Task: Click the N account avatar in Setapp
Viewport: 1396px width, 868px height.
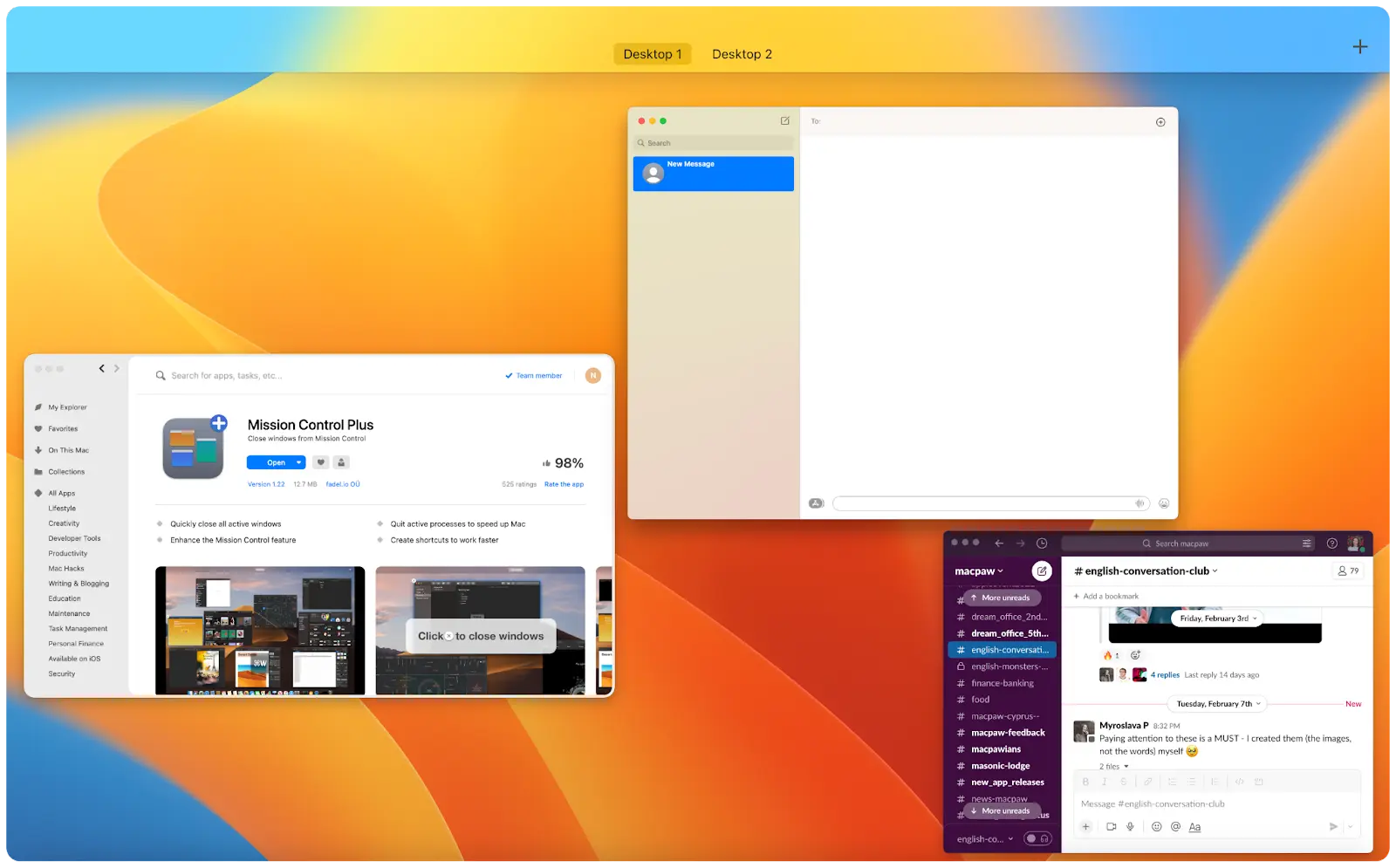Action: tap(593, 375)
